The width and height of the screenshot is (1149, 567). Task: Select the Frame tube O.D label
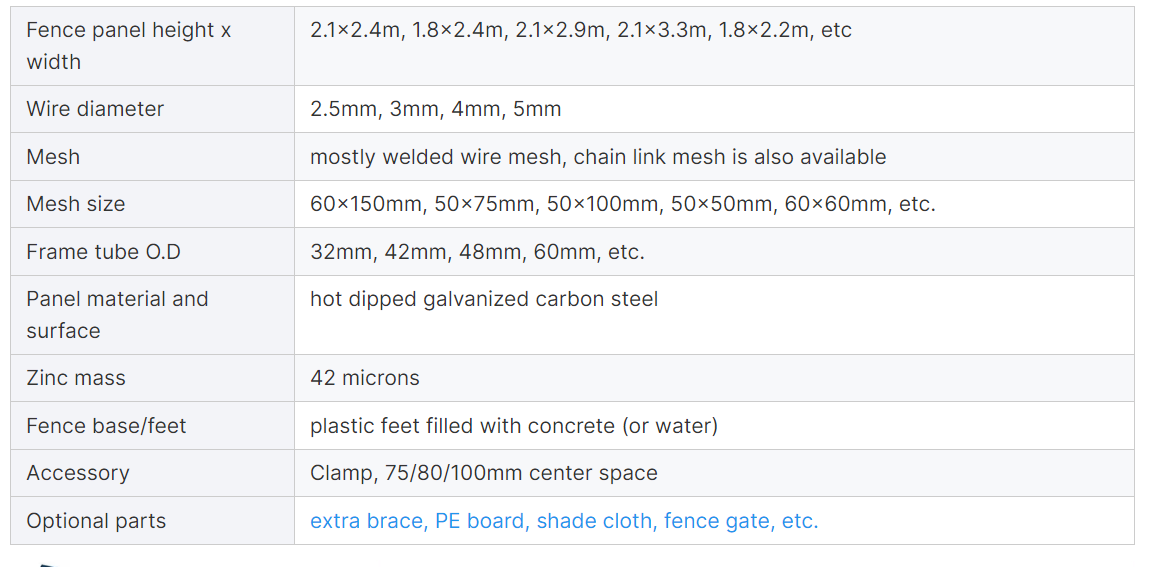(x=103, y=252)
